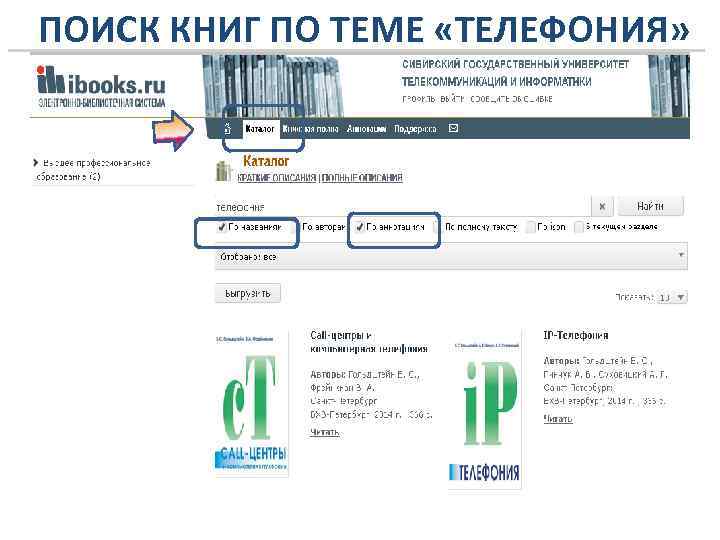Focus the search field containing телефония
The width and height of the screenshot is (720, 540).
[402, 207]
